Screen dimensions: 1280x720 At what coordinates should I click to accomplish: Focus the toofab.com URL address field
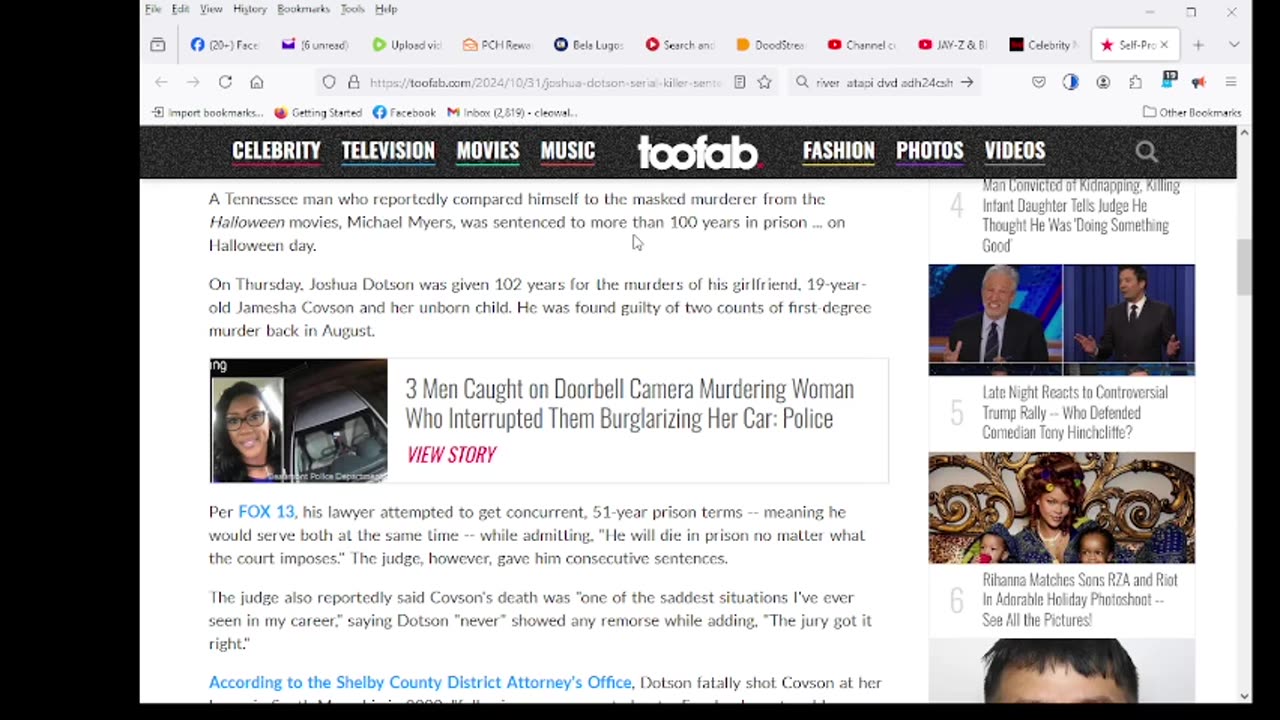pos(545,82)
